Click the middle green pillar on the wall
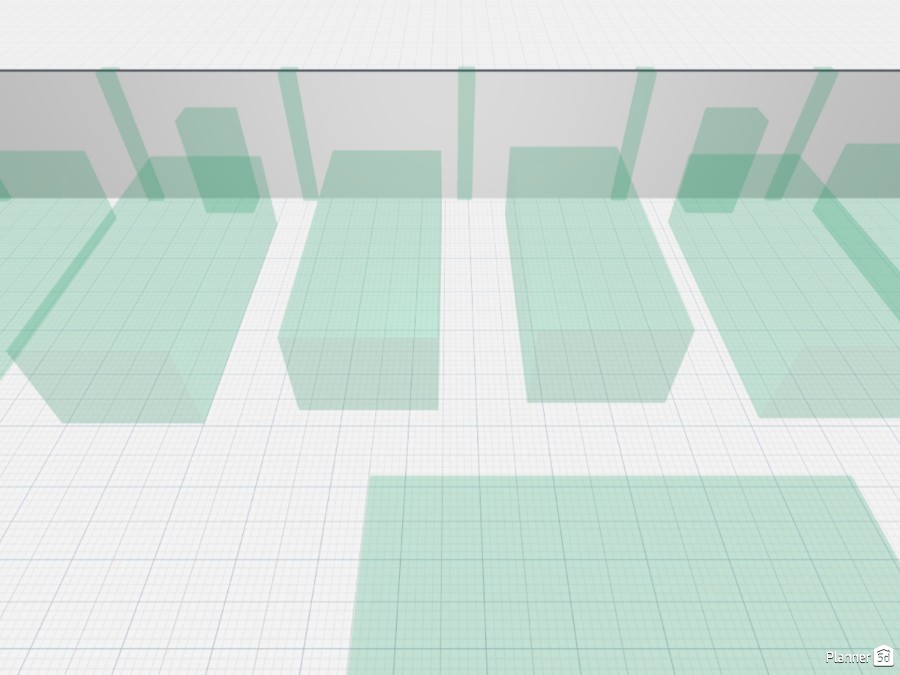 point(466,130)
